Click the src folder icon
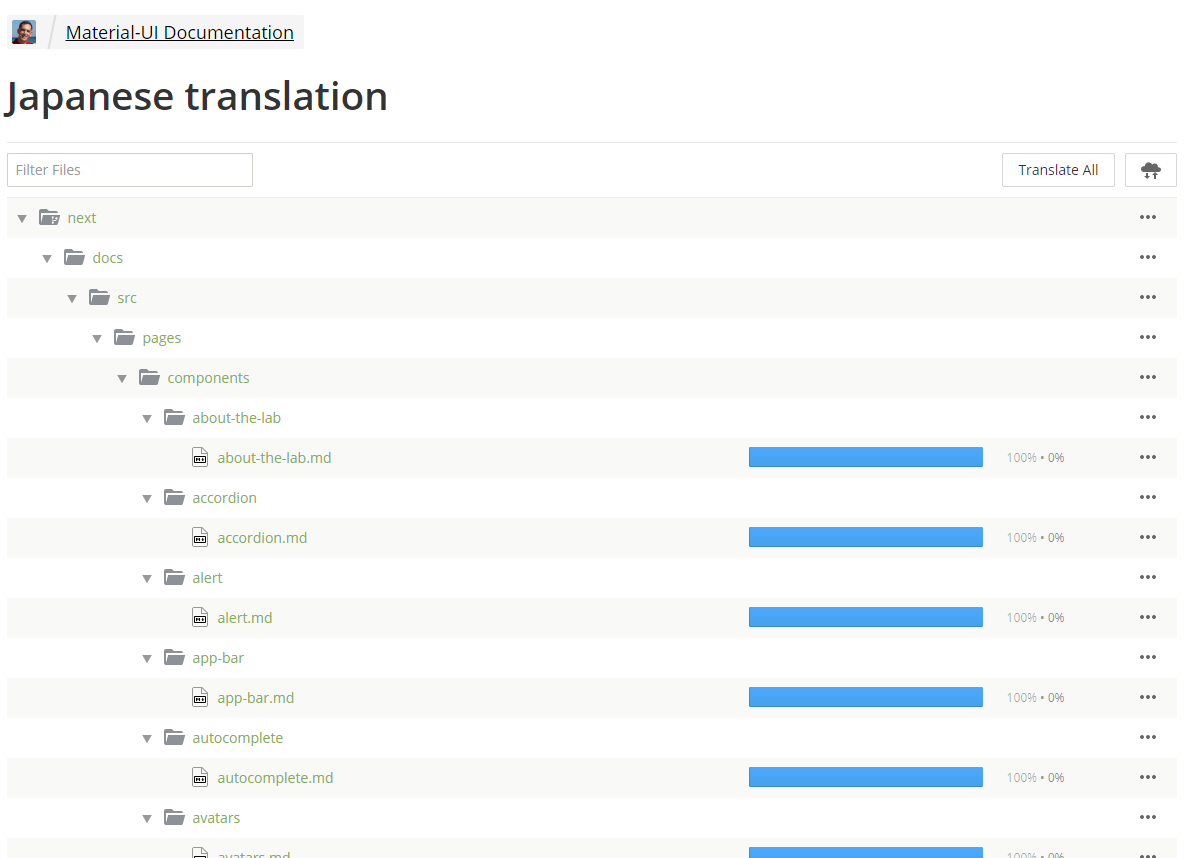Screen dimensions: 1195x858 [99, 297]
